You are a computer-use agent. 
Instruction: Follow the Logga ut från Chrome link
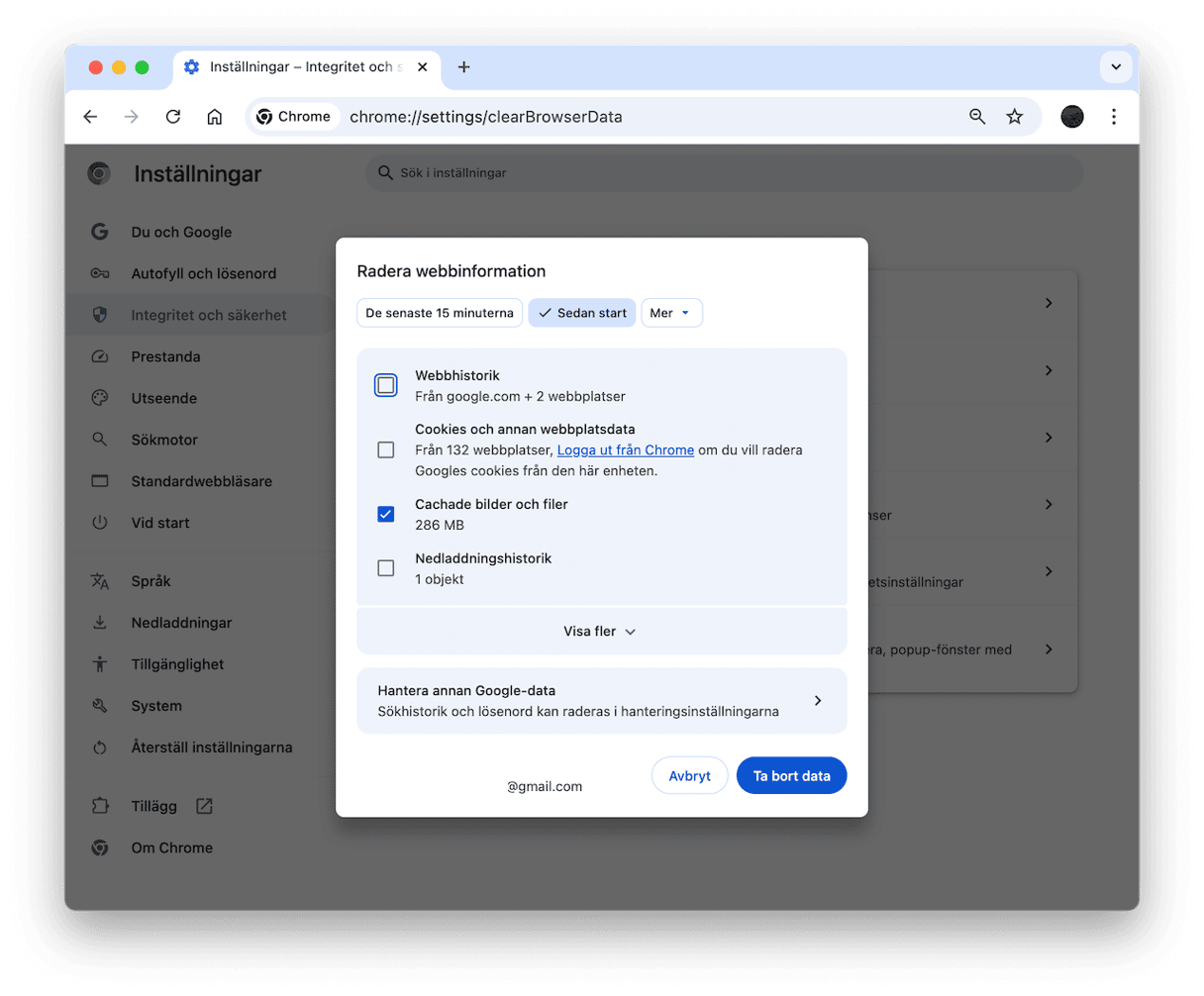tap(625, 450)
